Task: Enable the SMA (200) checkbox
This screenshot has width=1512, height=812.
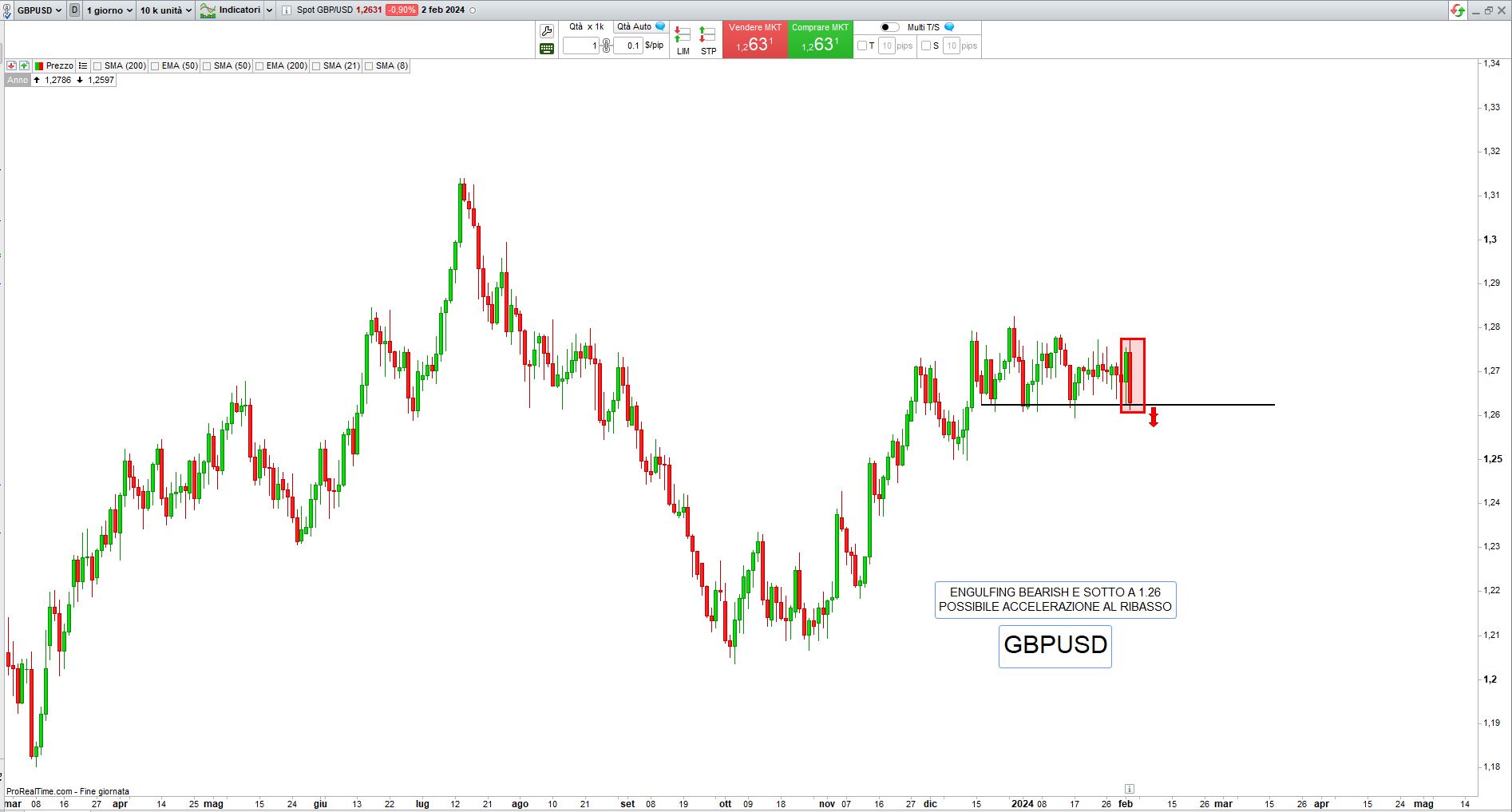Action: point(97,66)
